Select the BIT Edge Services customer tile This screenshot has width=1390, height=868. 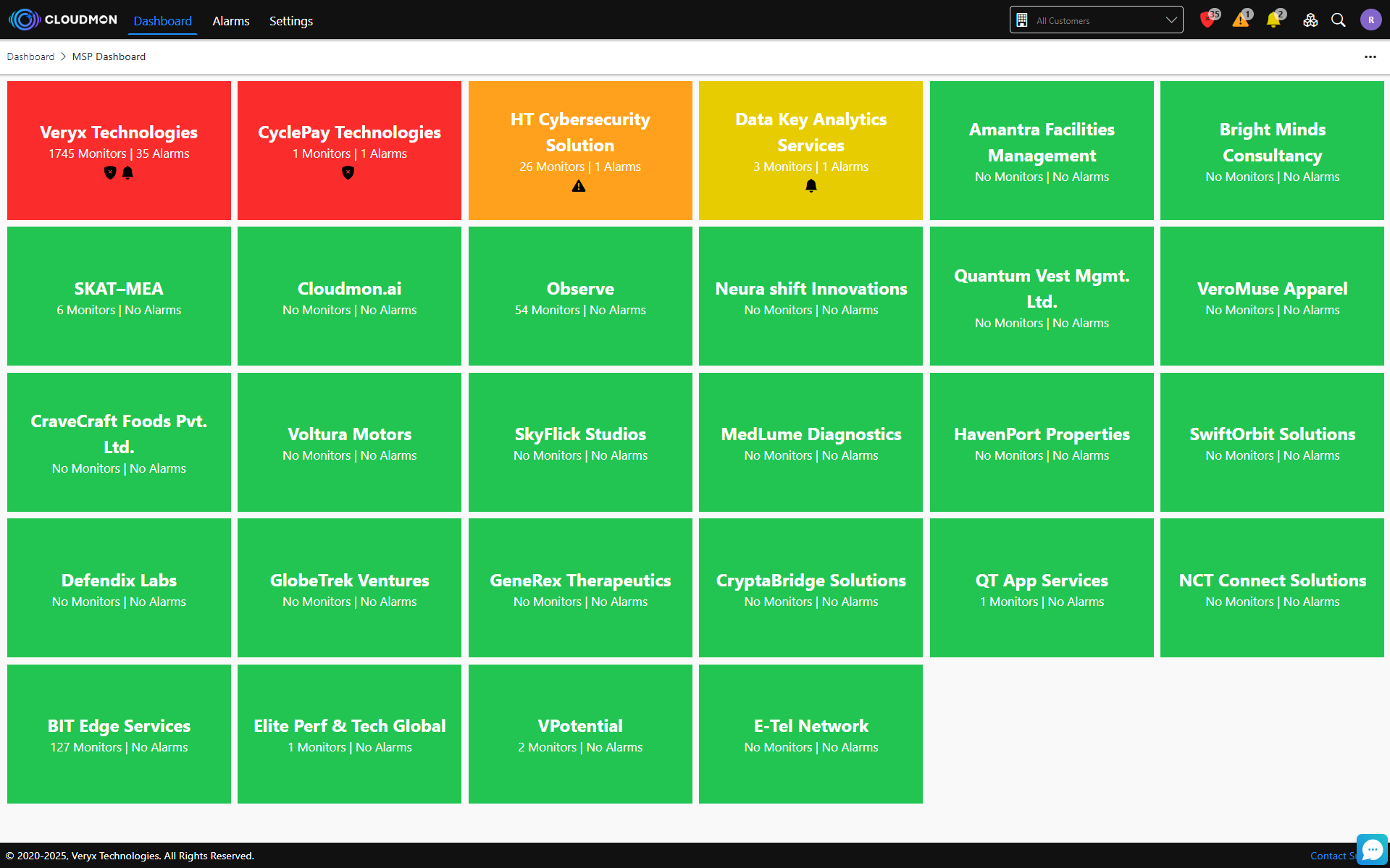click(x=119, y=734)
